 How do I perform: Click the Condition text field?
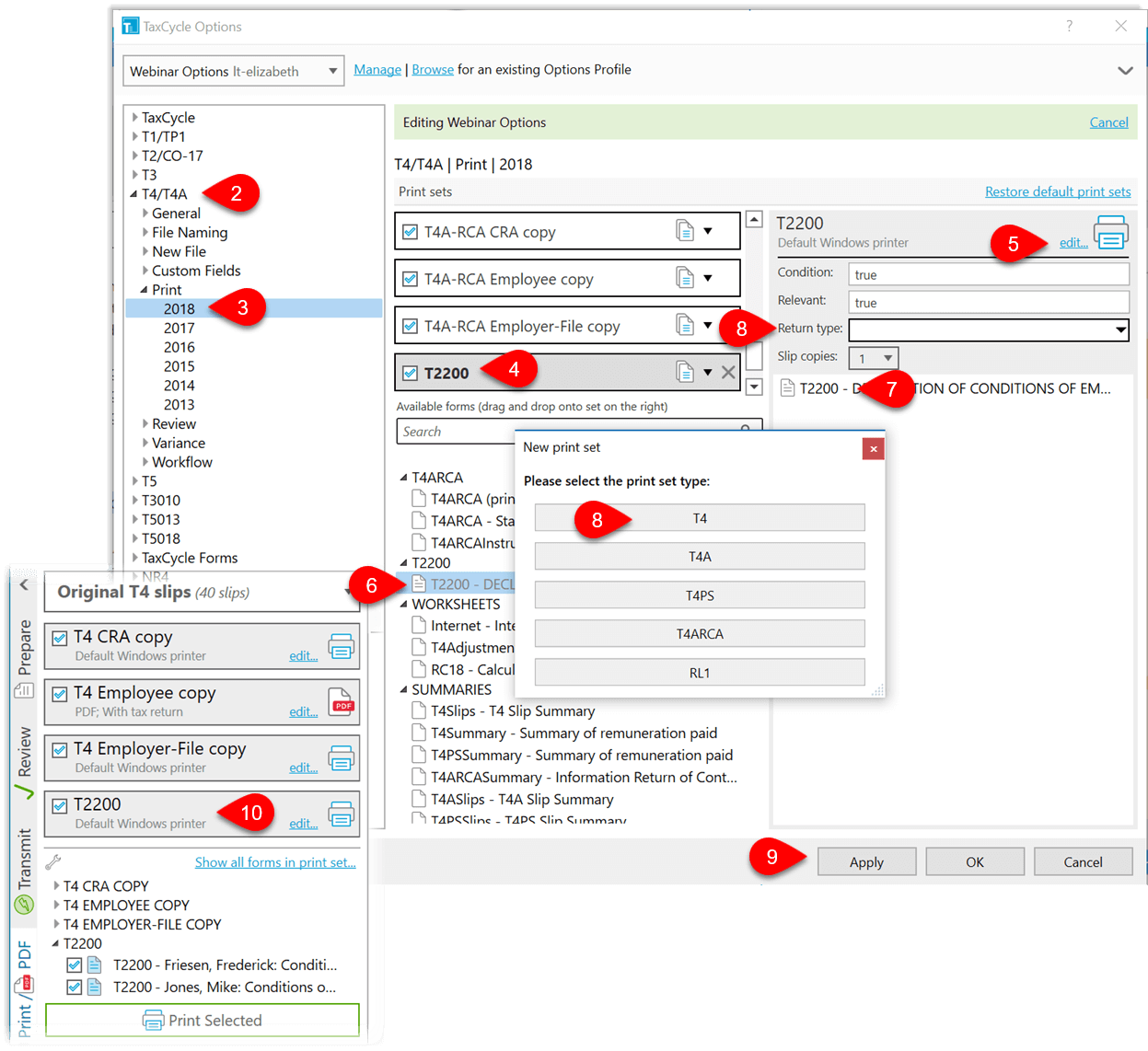point(989,274)
